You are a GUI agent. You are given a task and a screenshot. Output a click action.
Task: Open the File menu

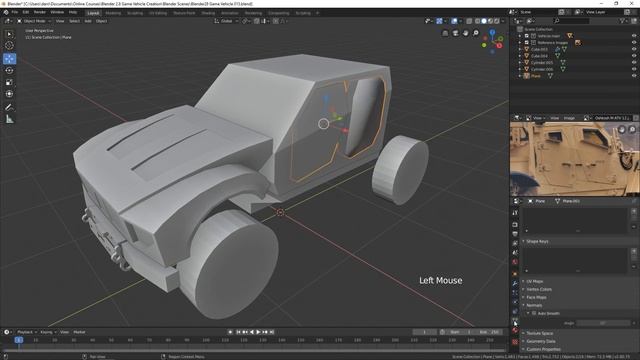pos(15,13)
